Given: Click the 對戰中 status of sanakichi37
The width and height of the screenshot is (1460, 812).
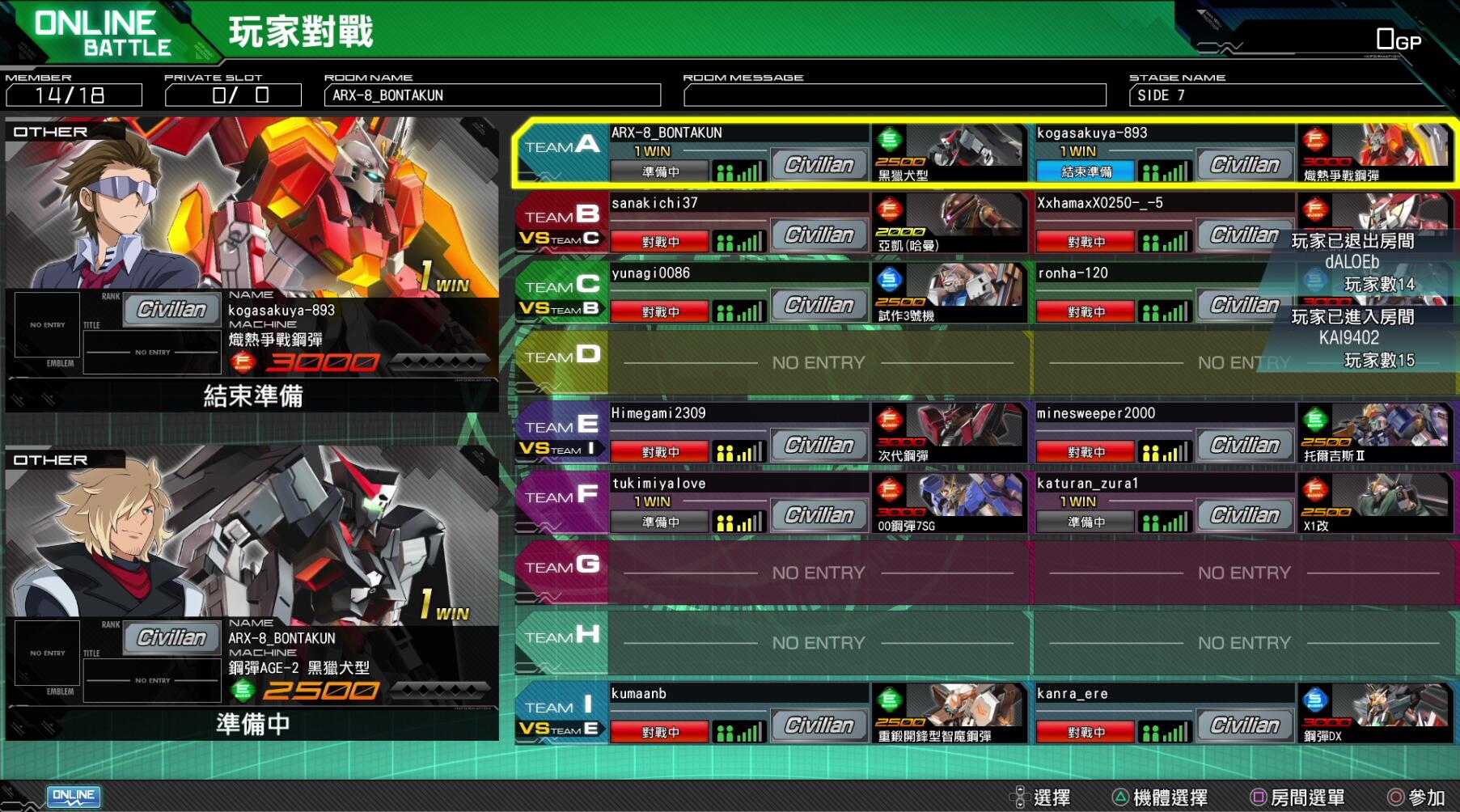Looking at the screenshot, I should [x=660, y=242].
